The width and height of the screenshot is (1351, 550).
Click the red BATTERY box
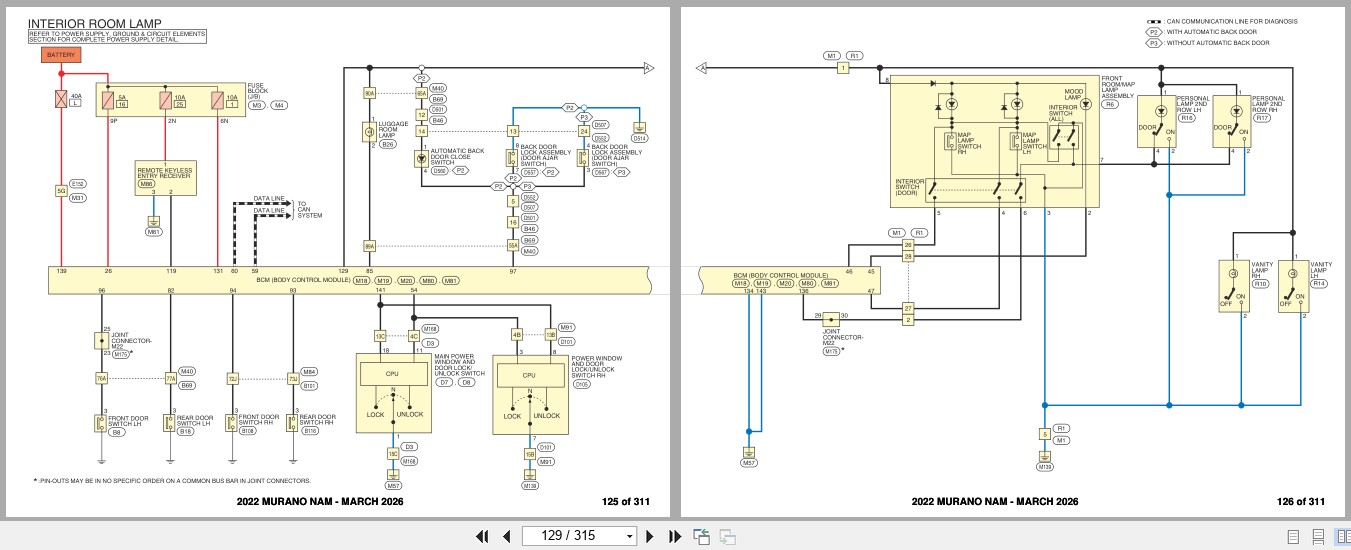click(61, 55)
